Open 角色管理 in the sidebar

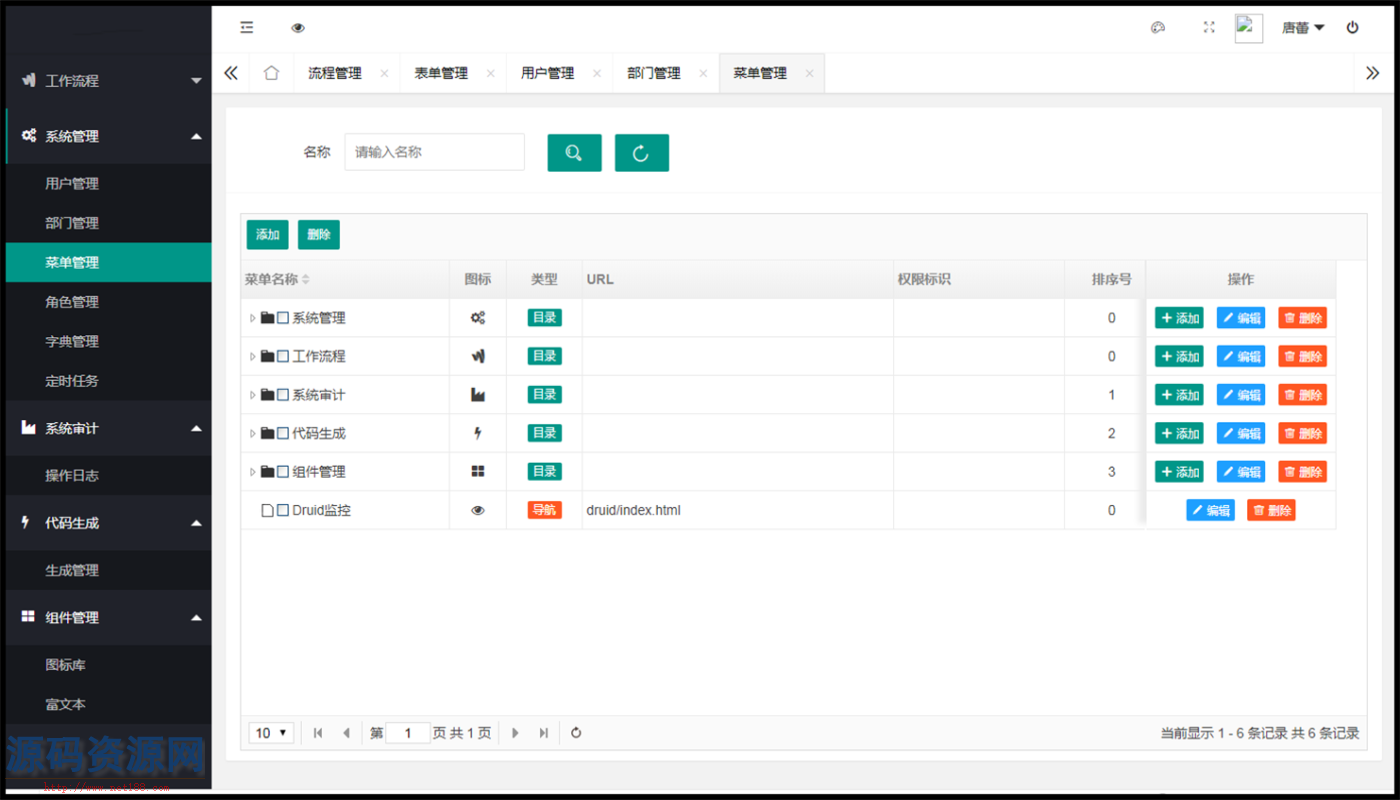72,302
